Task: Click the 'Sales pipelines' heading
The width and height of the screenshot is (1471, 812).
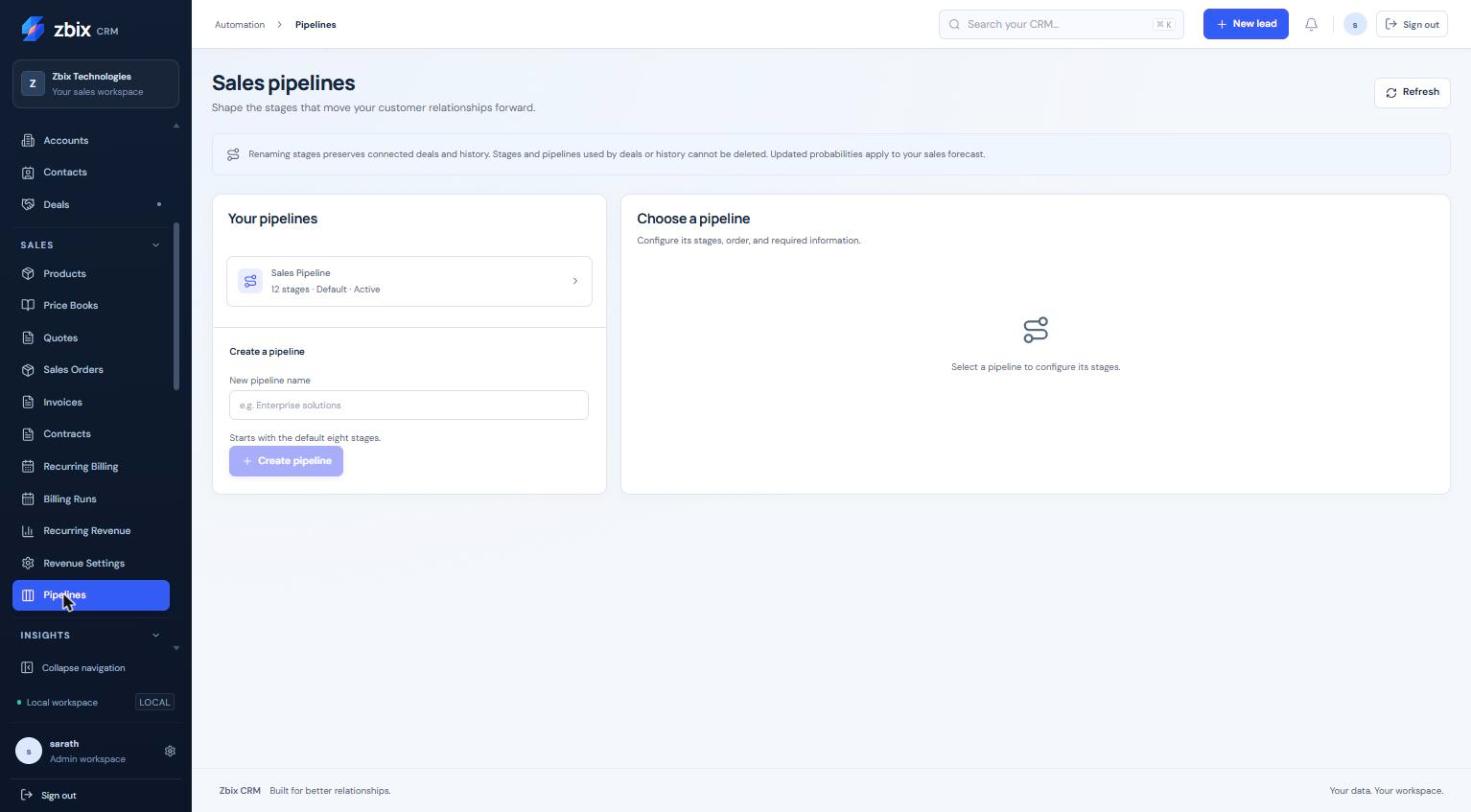Action: 283,83
